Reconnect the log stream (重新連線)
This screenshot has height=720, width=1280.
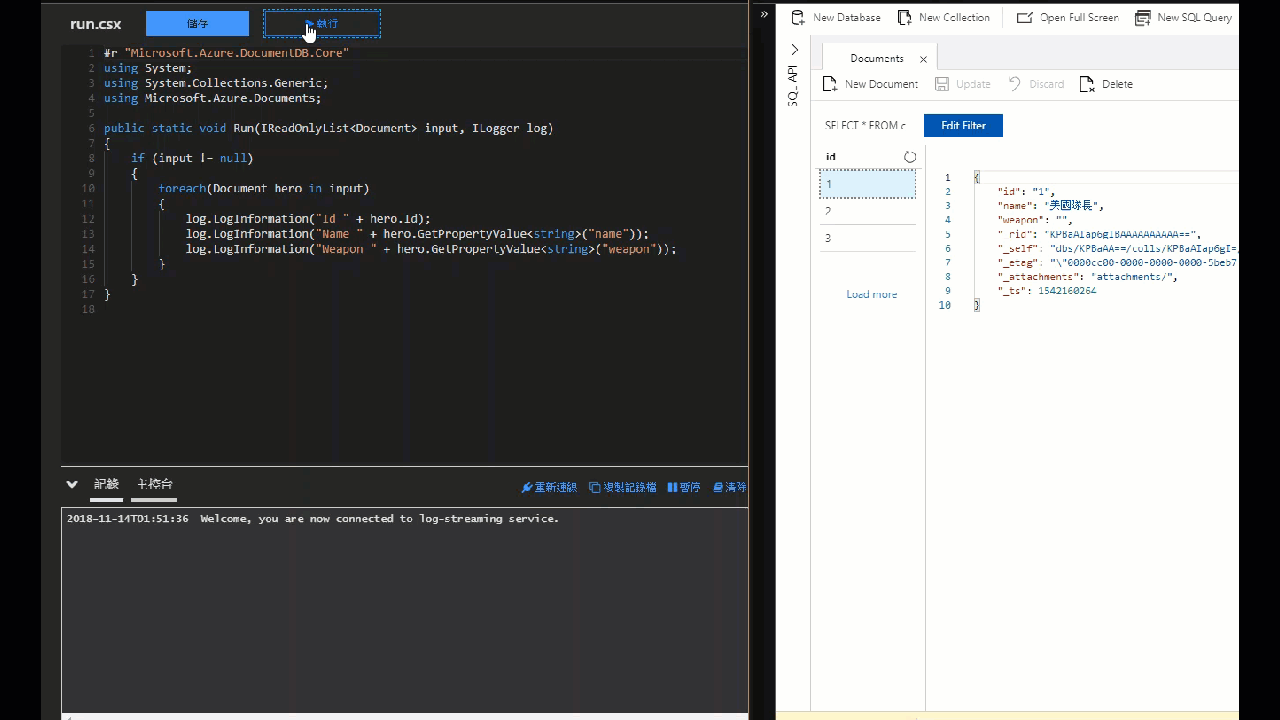[x=549, y=487]
